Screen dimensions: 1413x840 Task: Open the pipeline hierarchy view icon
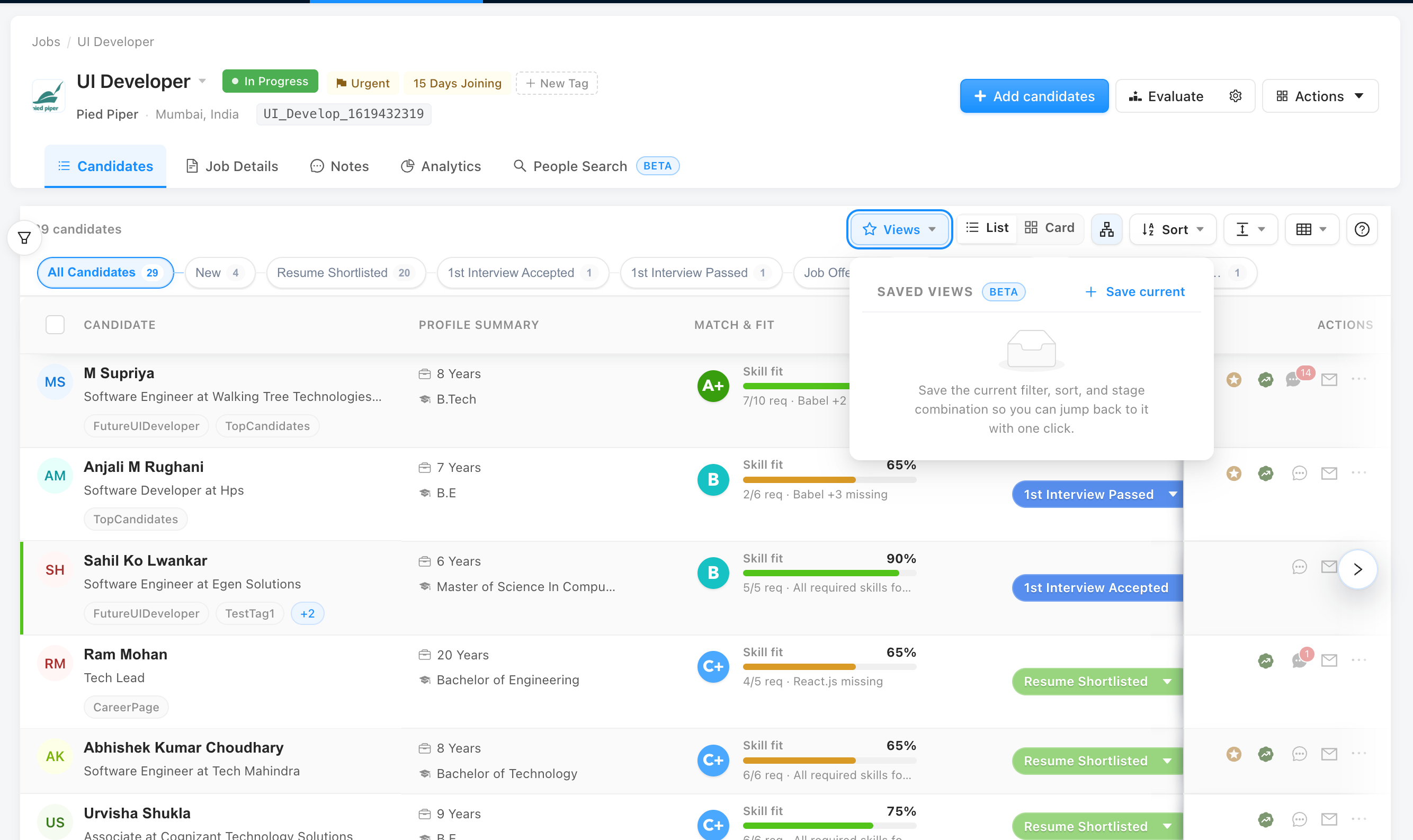(x=1106, y=229)
